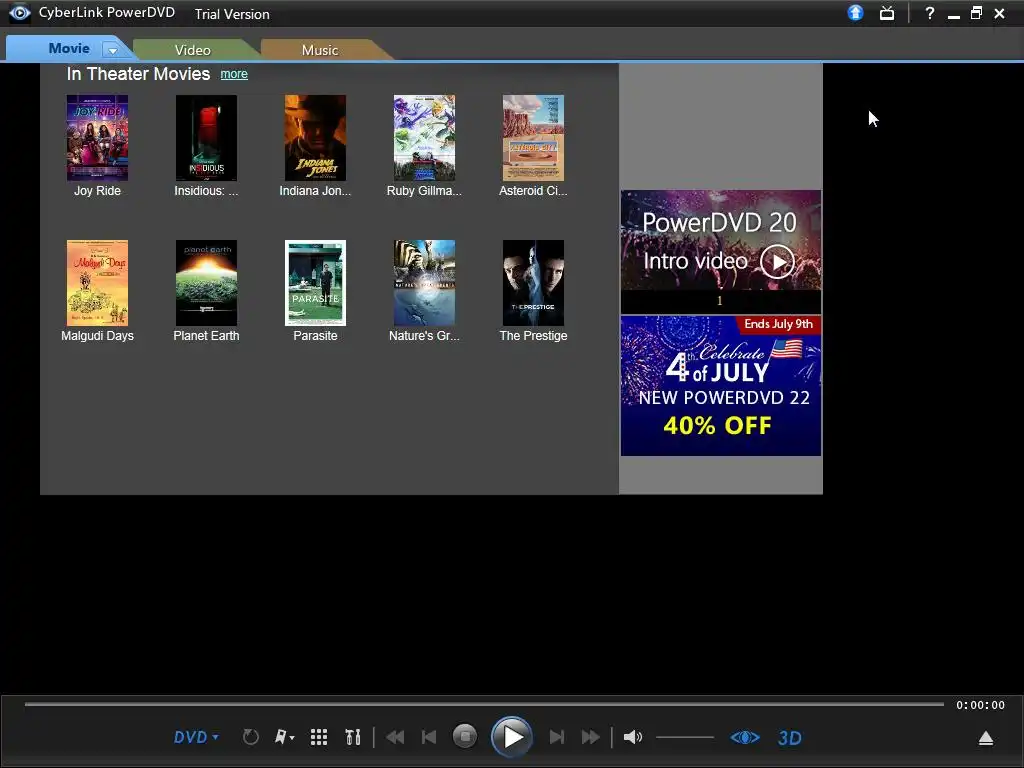1024x768 pixels.
Task: Expand the Movie tab dropdown arrow
Action: point(112,50)
